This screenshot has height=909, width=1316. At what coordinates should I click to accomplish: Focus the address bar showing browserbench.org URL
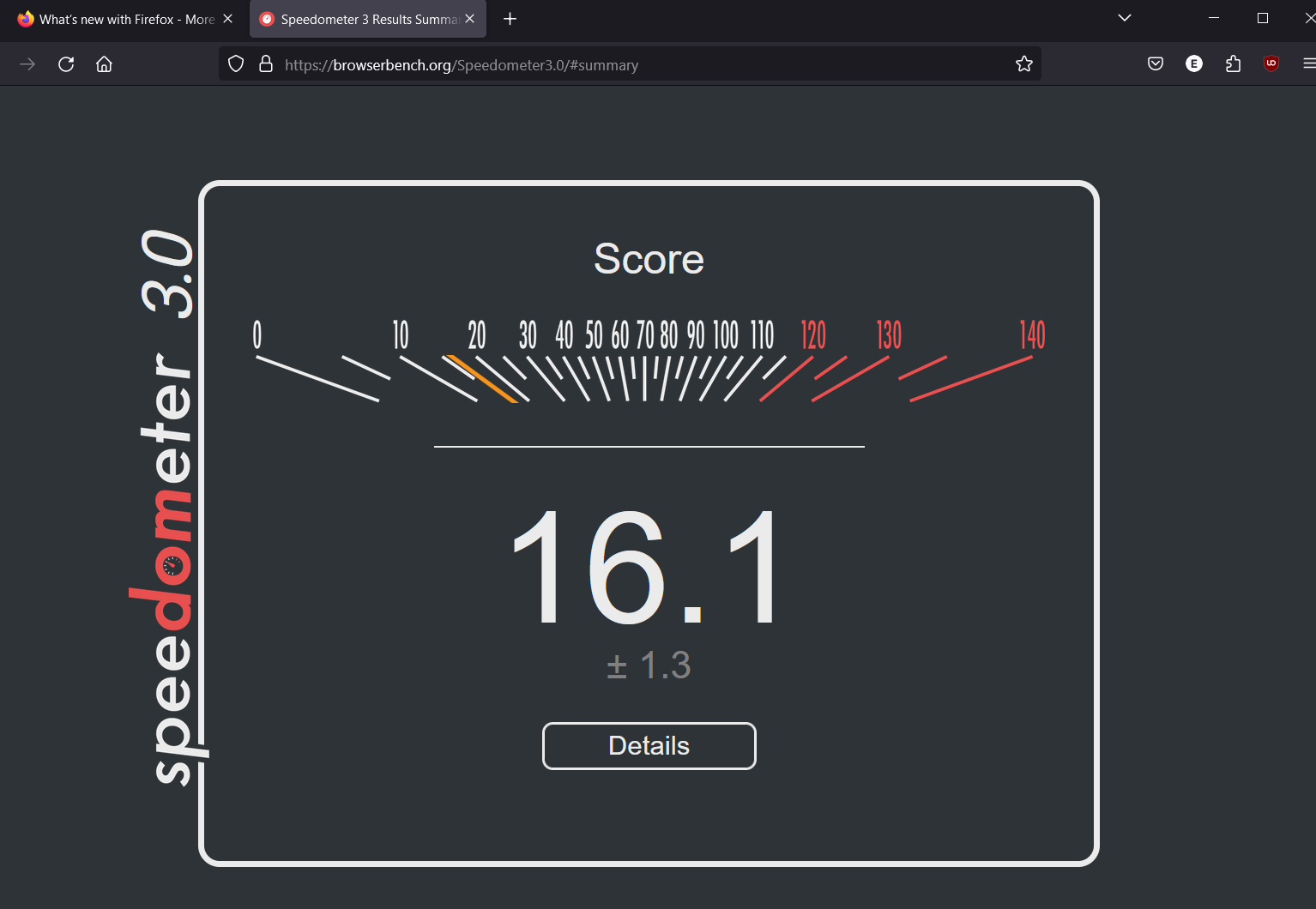(631, 64)
